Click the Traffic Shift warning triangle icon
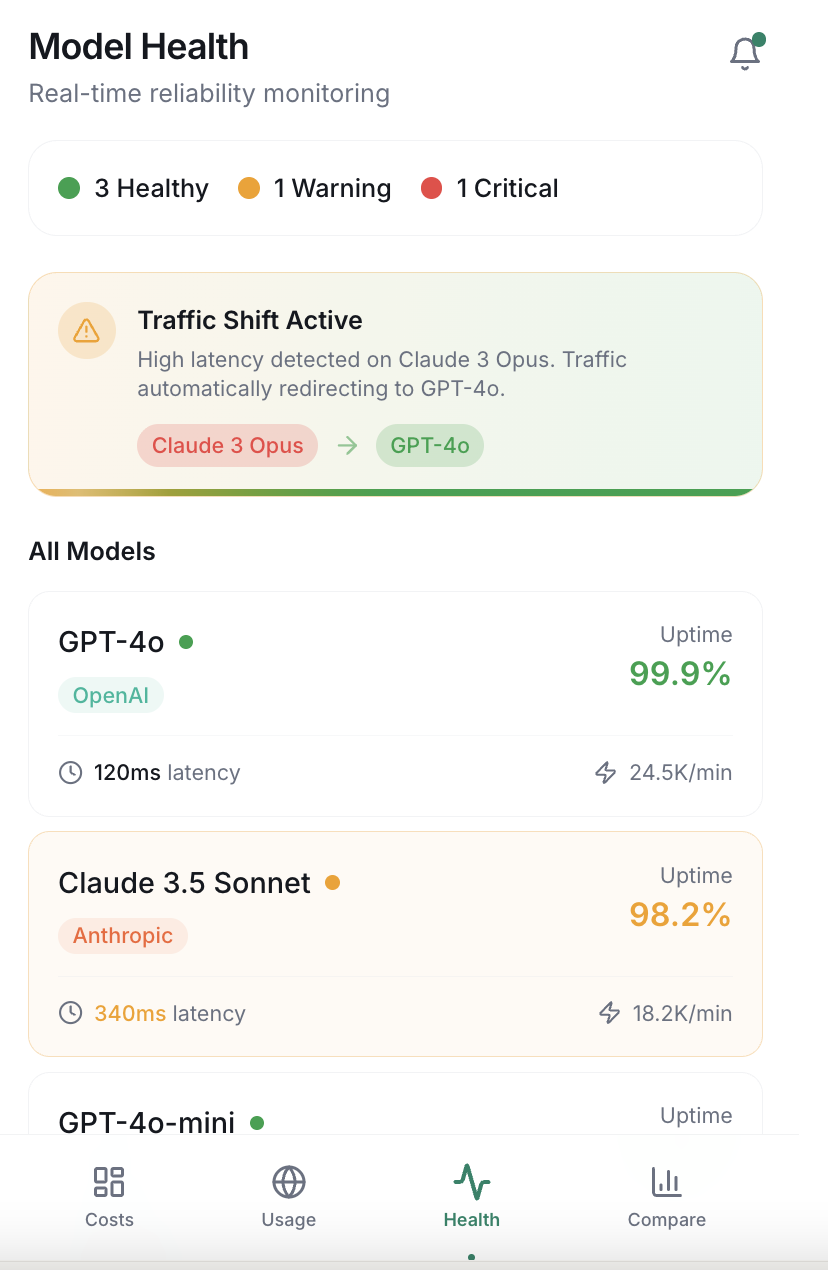 coord(86,330)
